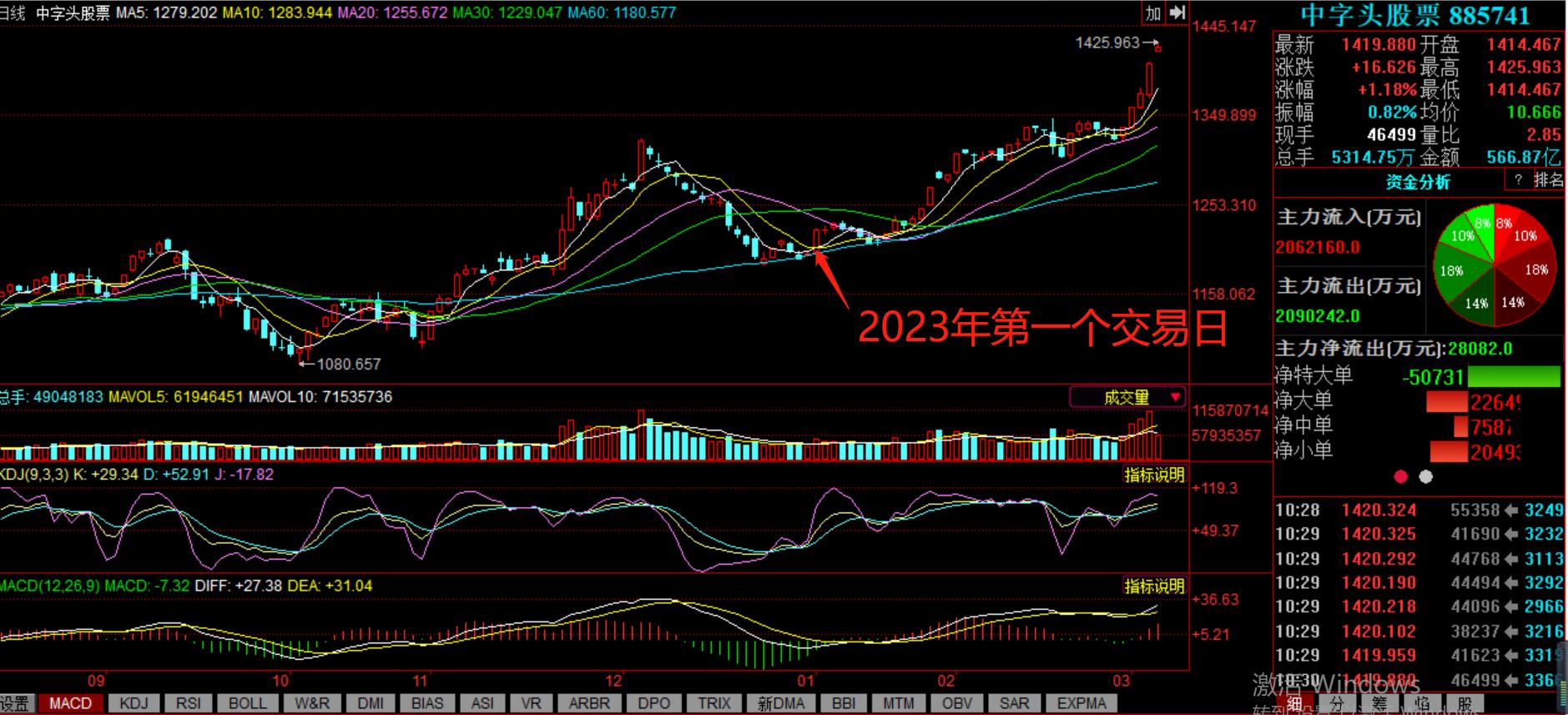Click the 加 add-indicator icon
Screen dimensions: 1568x715
[1153, 13]
